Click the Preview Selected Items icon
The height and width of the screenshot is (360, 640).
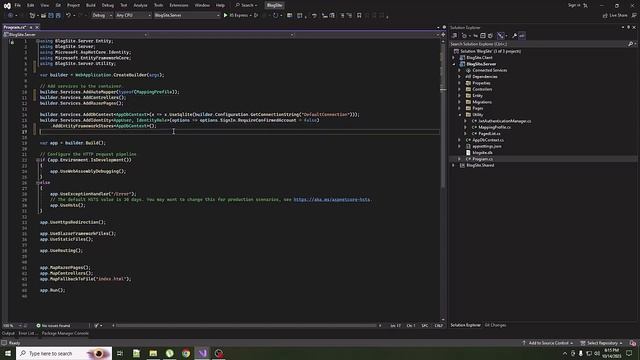[x=522, y=36]
